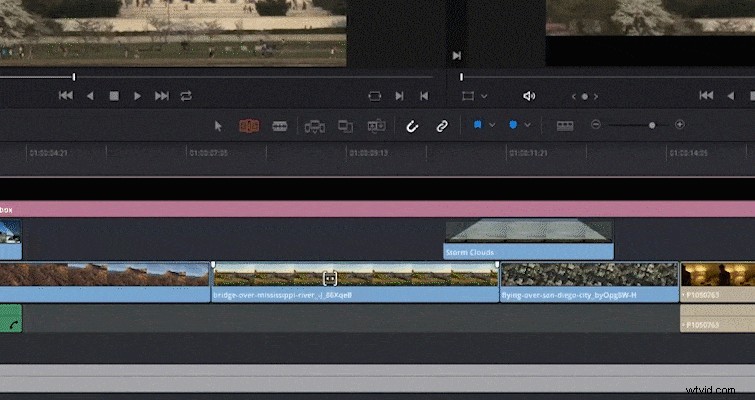Click the timeline viewer mode icon

(468, 96)
